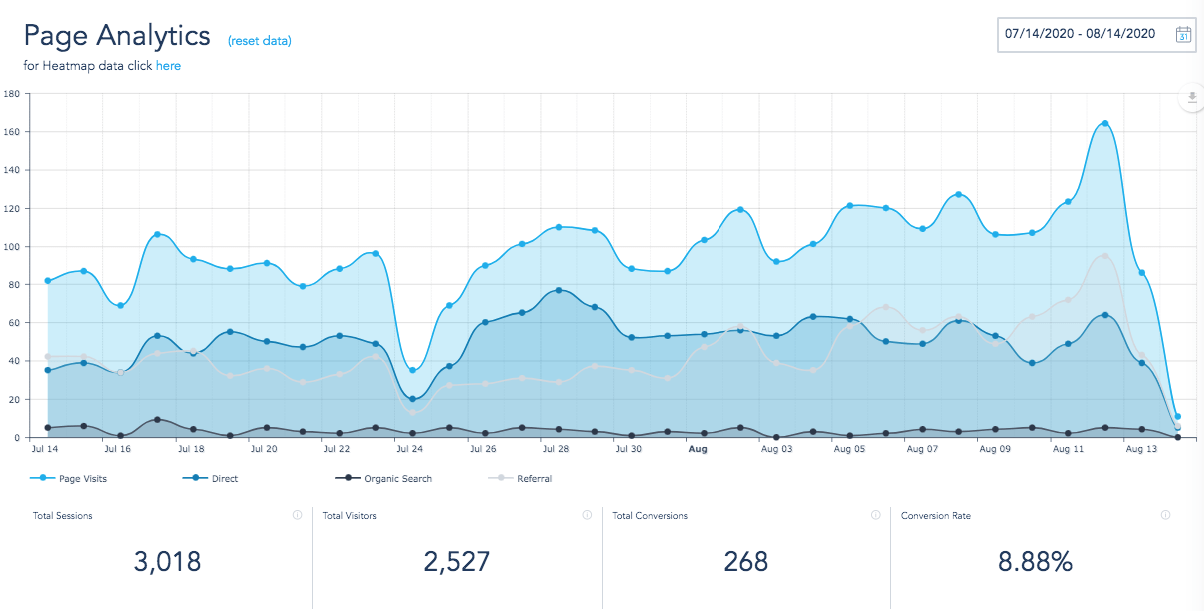
Task: Click the Page Analytics heading
Action: tap(117, 36)
